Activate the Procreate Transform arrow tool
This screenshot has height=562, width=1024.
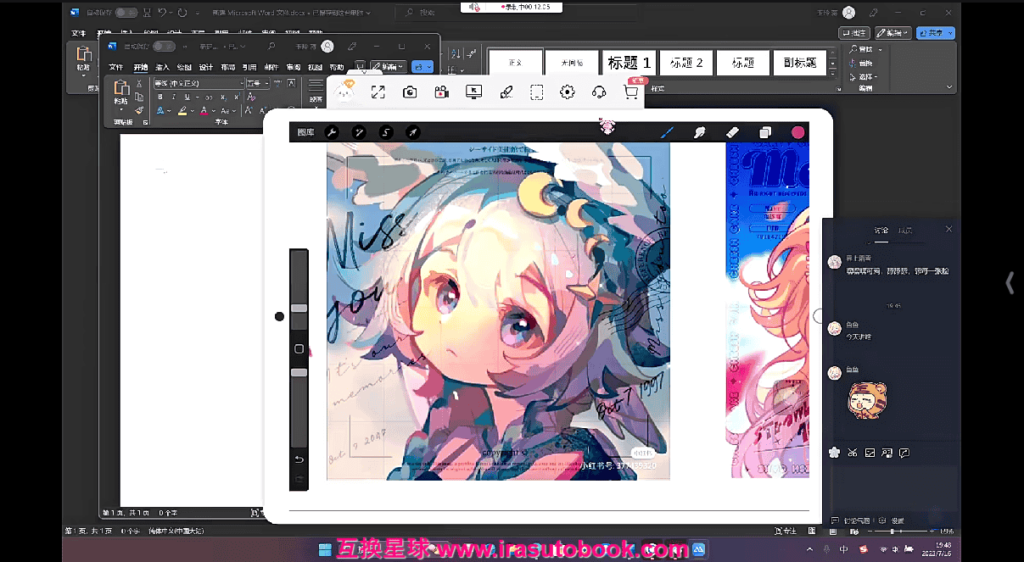pyautogui.click(x=413, y=133)
